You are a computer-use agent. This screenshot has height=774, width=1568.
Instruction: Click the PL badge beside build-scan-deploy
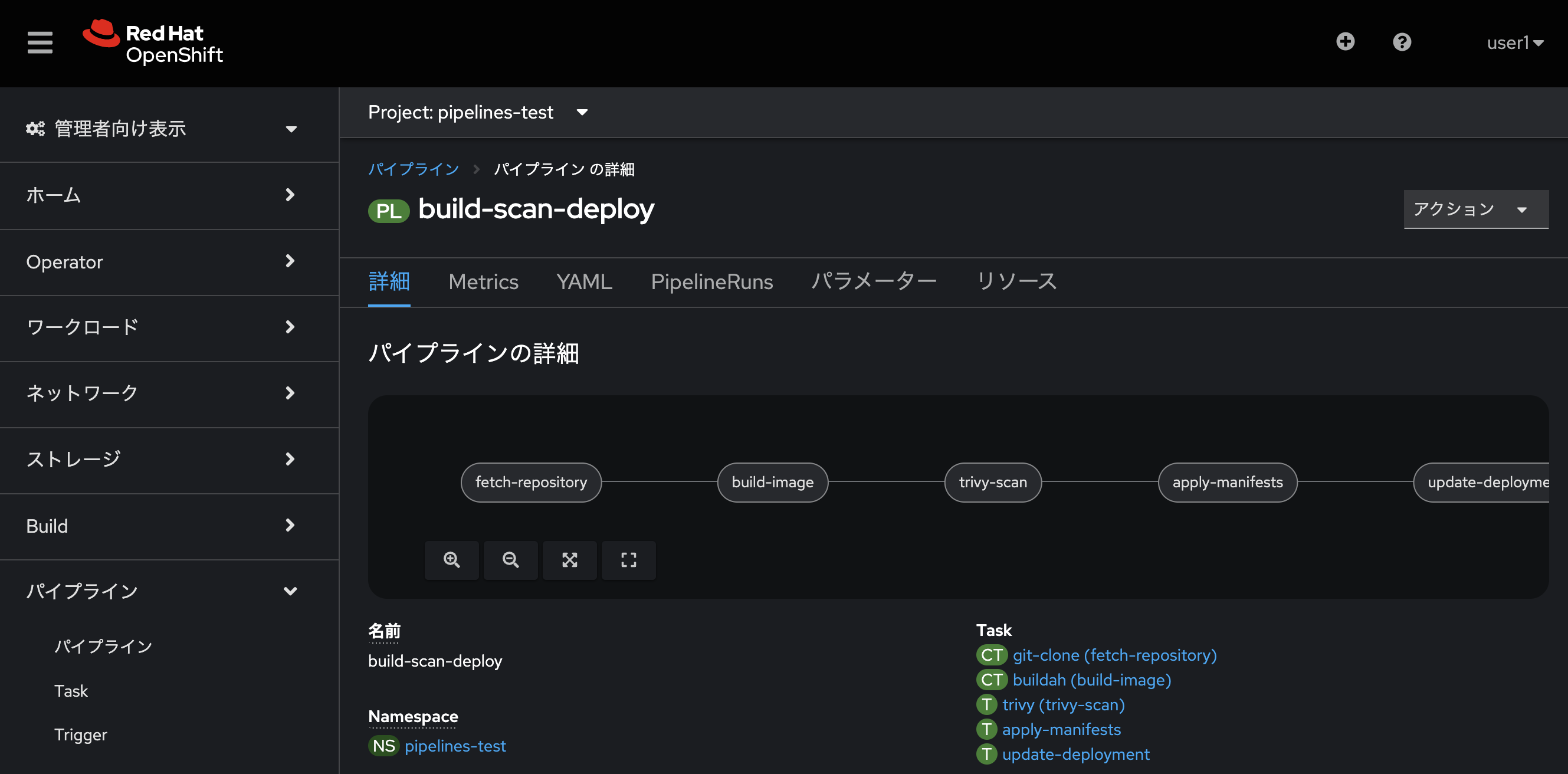389,211
